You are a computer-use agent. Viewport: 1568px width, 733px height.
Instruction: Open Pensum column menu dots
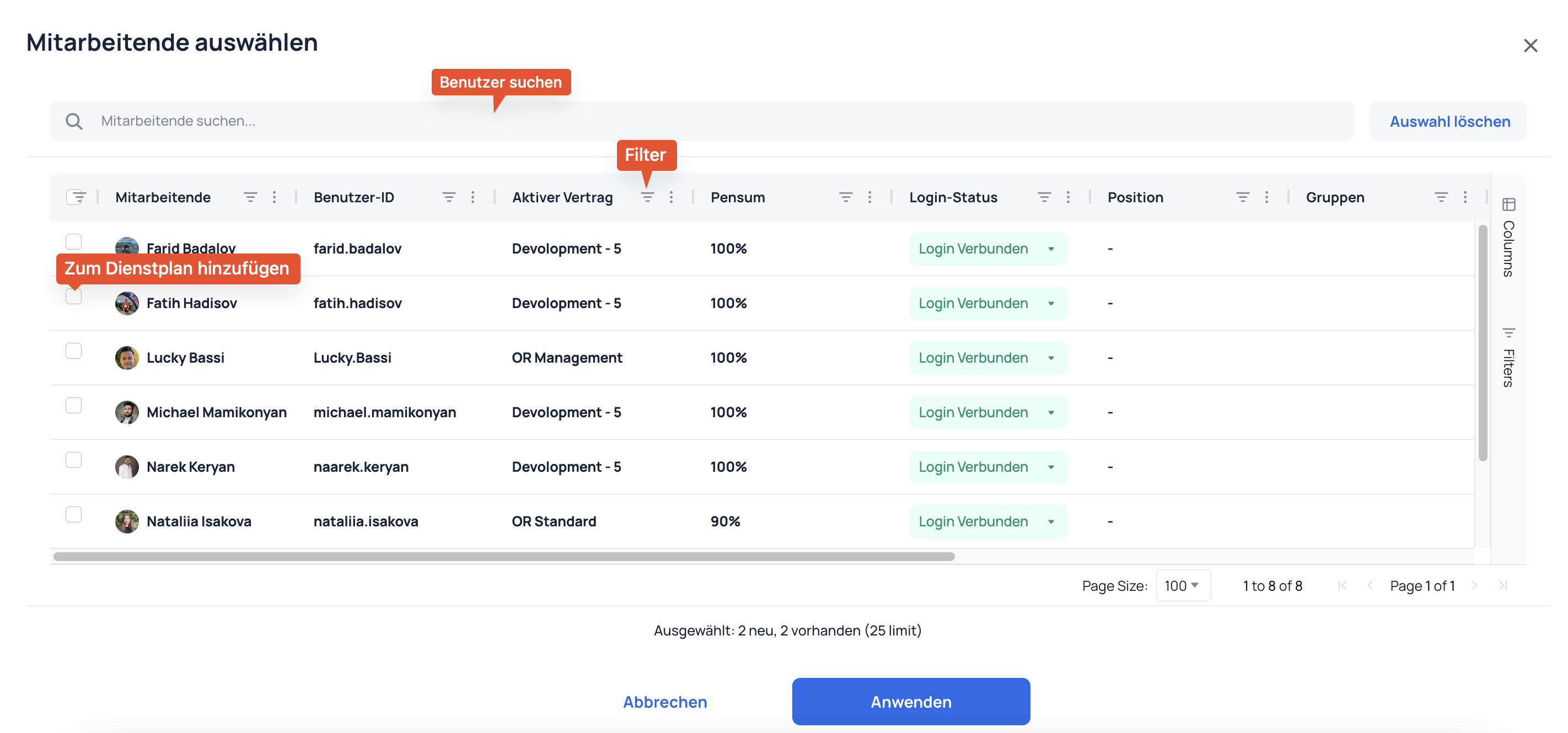870,197
